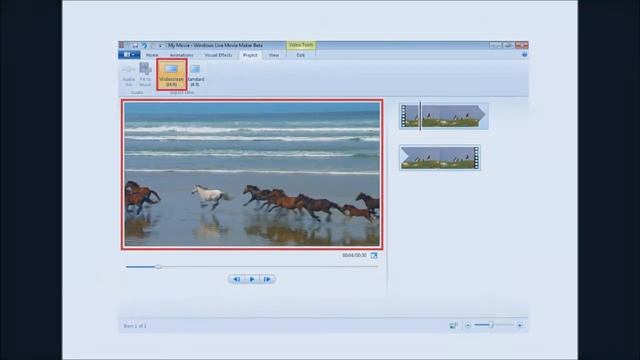This screenshot has height=360, width=640.
Task: Click the Redo arrow in title bar
Action: click(x=153, y=45)
